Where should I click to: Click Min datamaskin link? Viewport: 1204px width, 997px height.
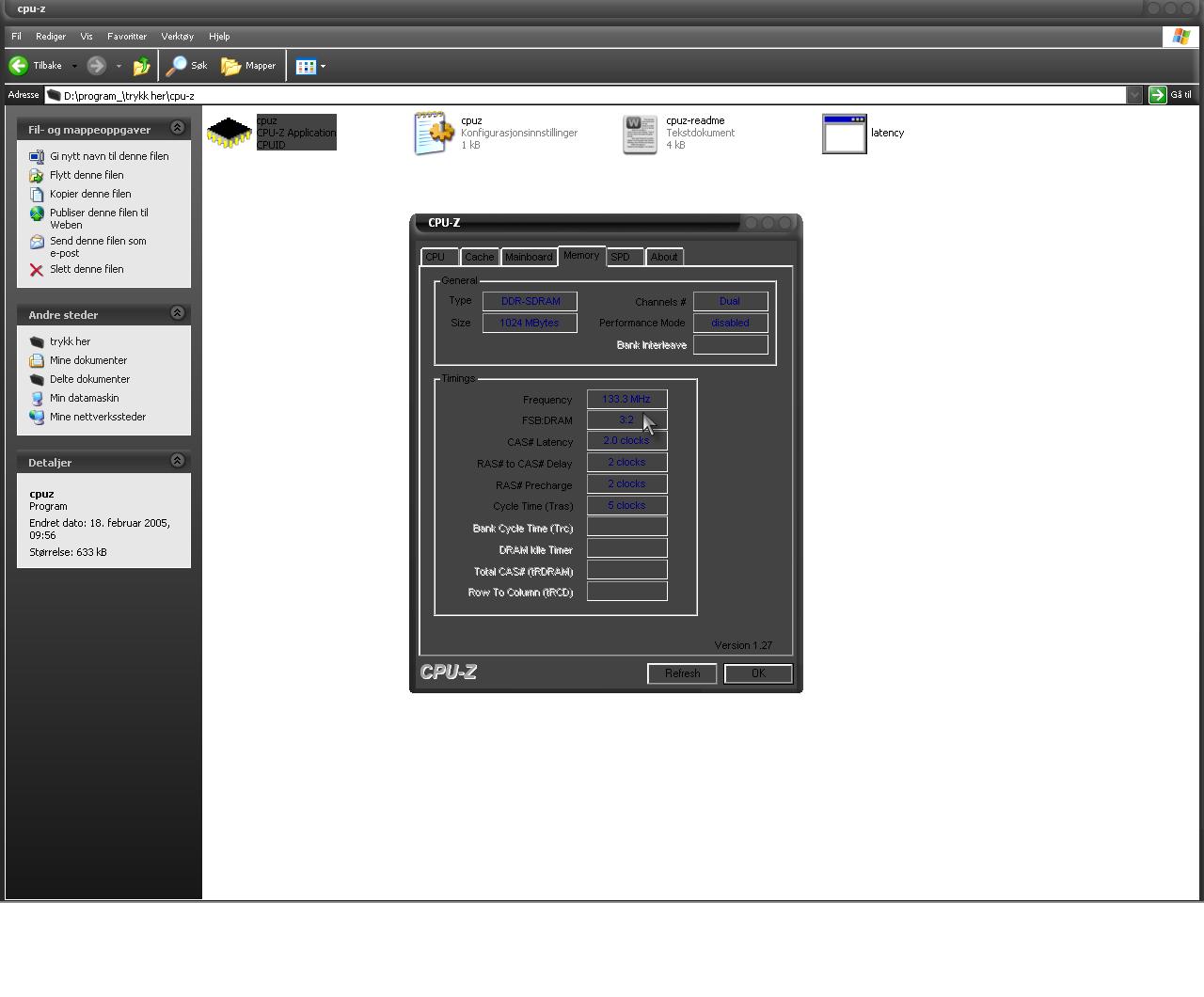click(x=85, y=398)
